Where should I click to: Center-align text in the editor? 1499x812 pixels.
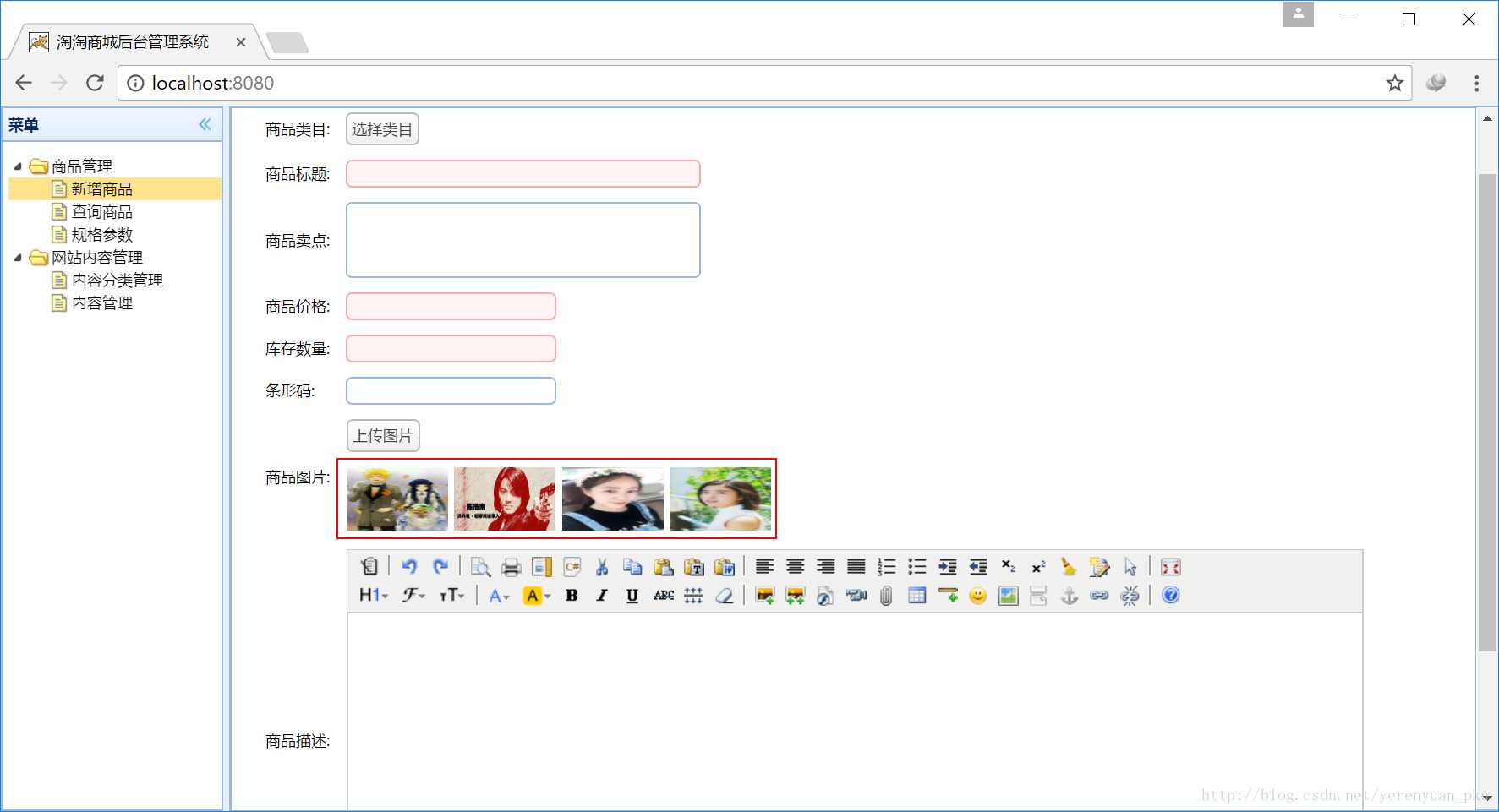[x=796, y=567]
